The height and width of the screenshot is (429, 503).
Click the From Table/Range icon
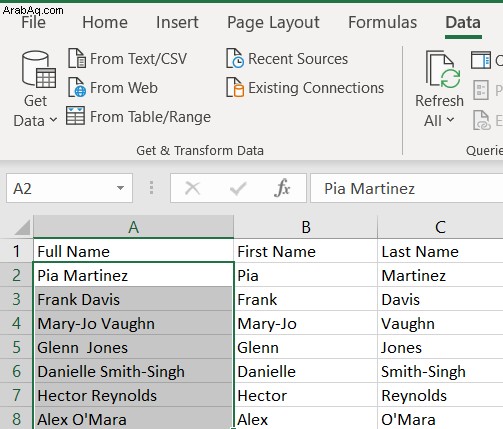click(75, 116)
